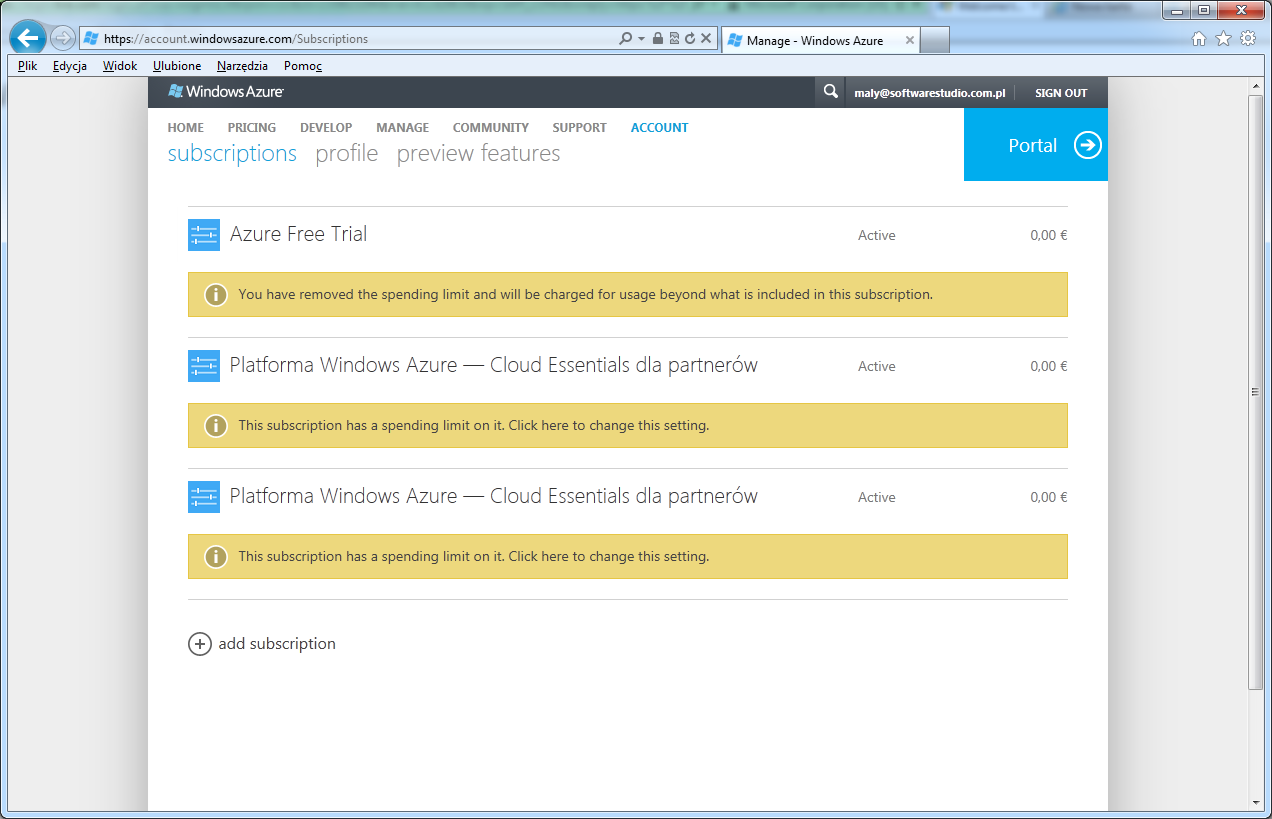Open the Widok menu
Screen dimensions: 1272x819
(x=120, y=66)
